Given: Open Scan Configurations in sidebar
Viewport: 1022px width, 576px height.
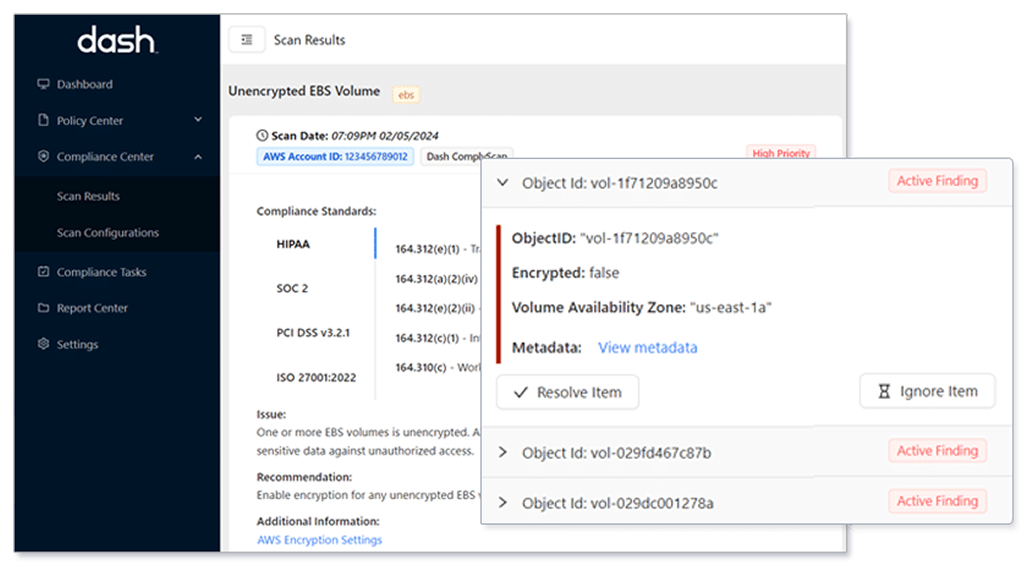Looking at the screenshot, I should 108,233.
